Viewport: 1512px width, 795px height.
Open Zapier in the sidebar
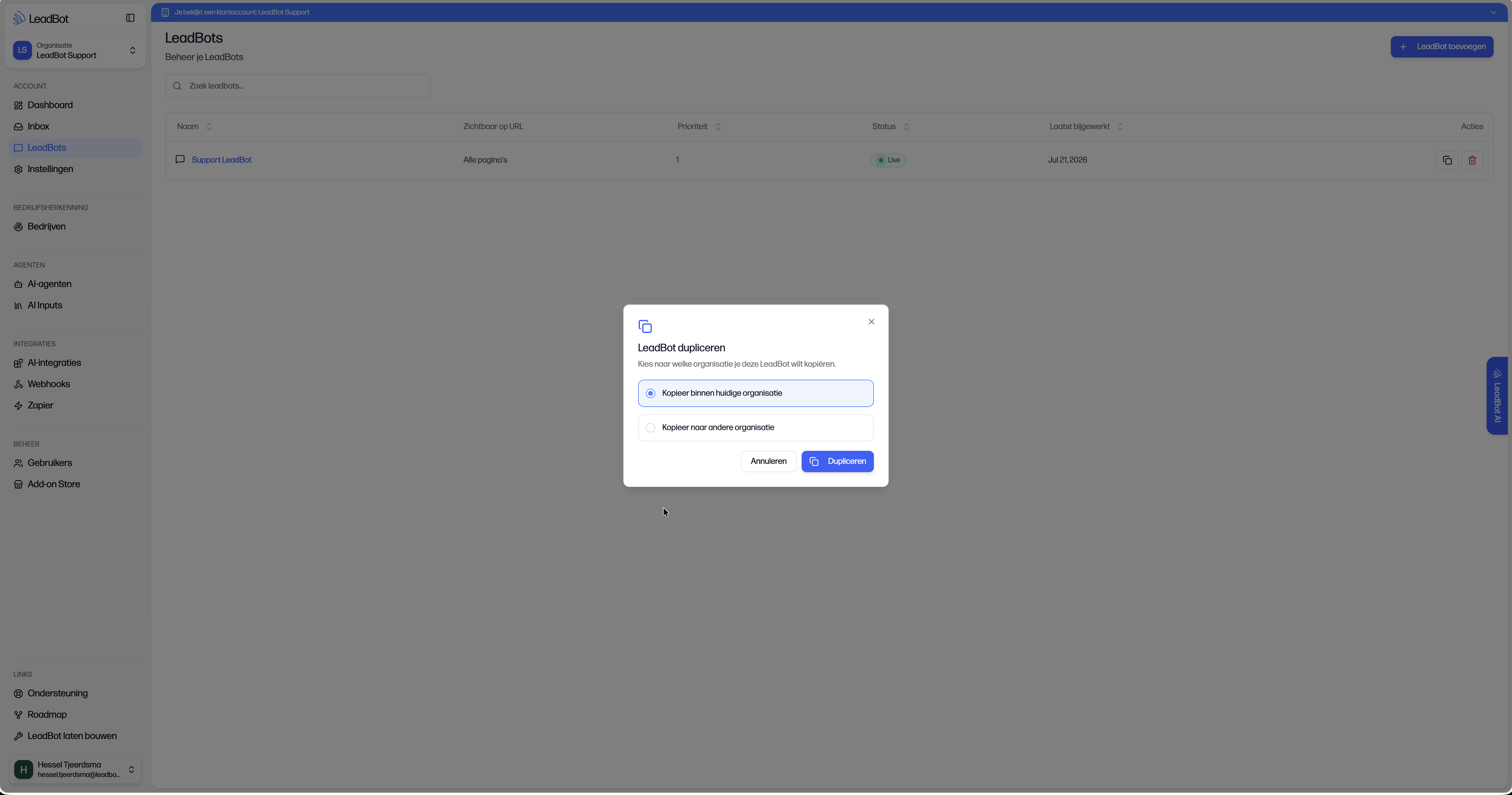click(x=75, y=406)
